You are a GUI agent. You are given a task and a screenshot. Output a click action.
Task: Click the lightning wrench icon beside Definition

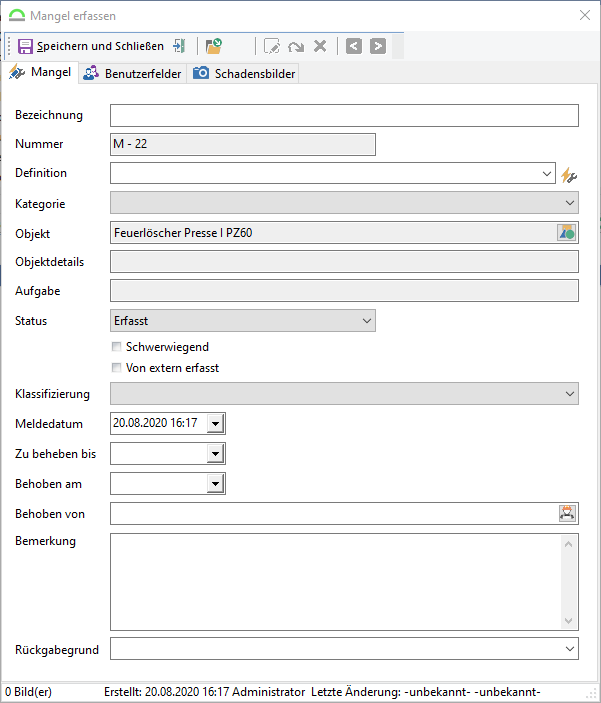[569, 175]
